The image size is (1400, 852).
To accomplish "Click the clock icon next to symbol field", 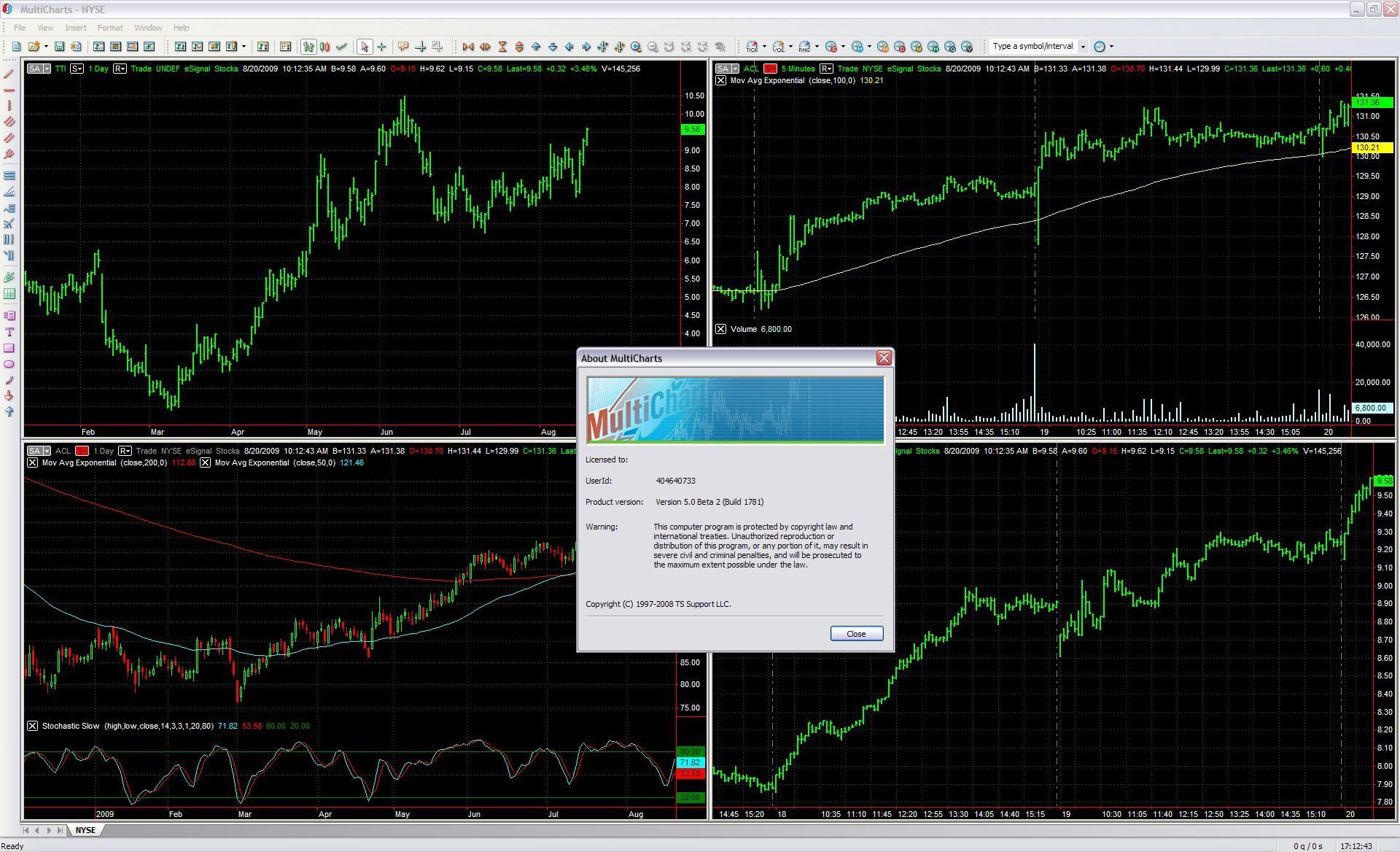I will tap(1100, 47).
